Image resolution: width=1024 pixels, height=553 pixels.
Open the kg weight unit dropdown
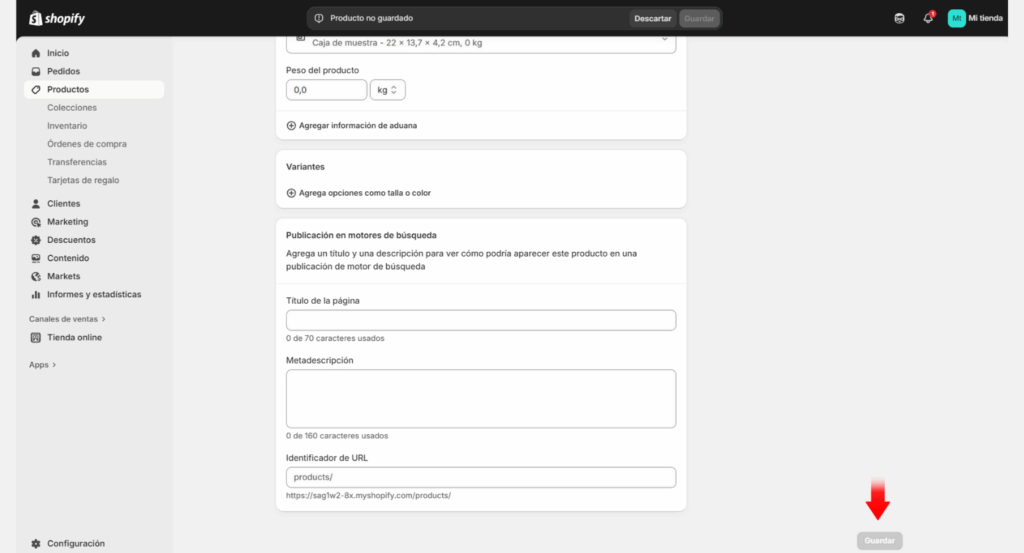387,90
